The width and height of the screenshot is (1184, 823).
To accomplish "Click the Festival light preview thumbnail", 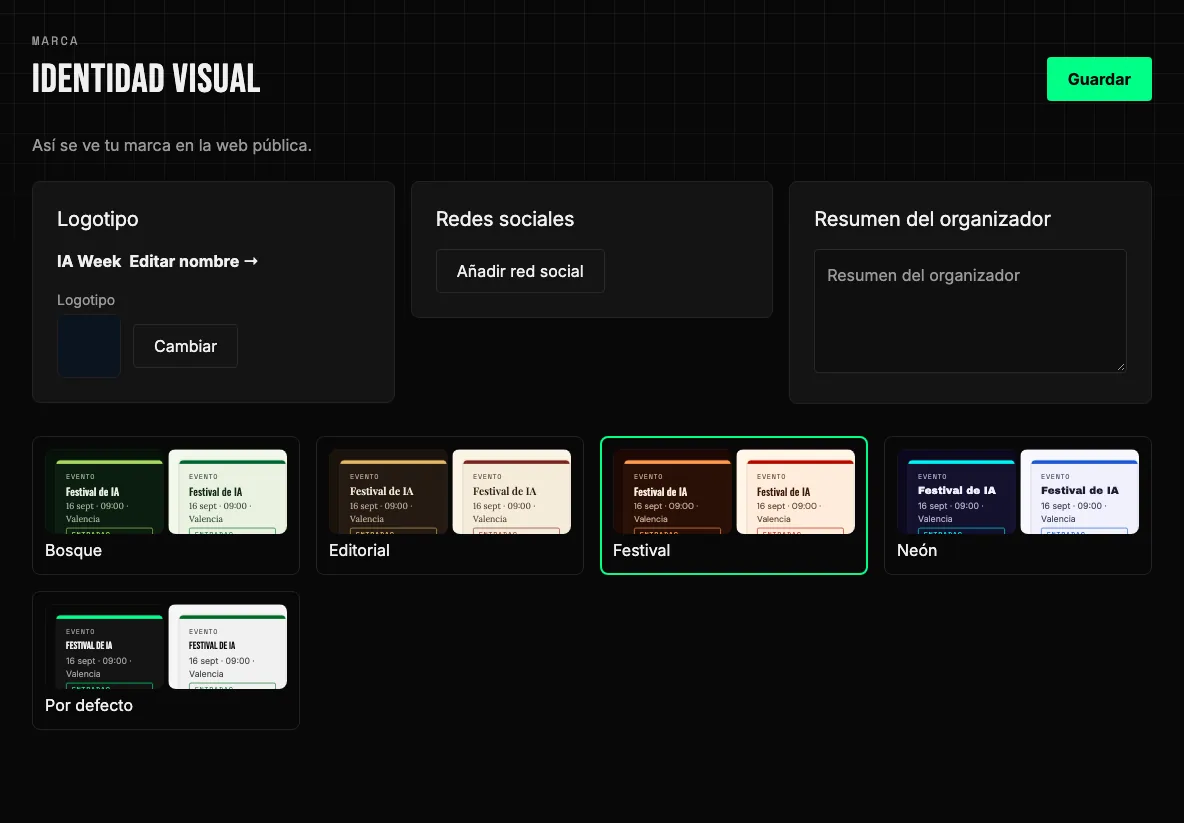I will coord(795,492).
